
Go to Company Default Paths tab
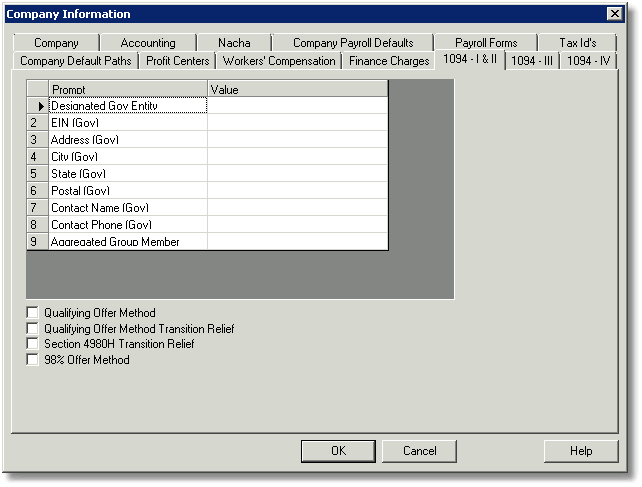pyautogui.click(x=76, y=61)
